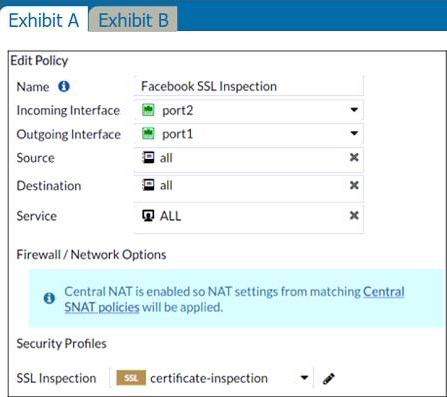Click the port1 interface icon

point(148,134)
